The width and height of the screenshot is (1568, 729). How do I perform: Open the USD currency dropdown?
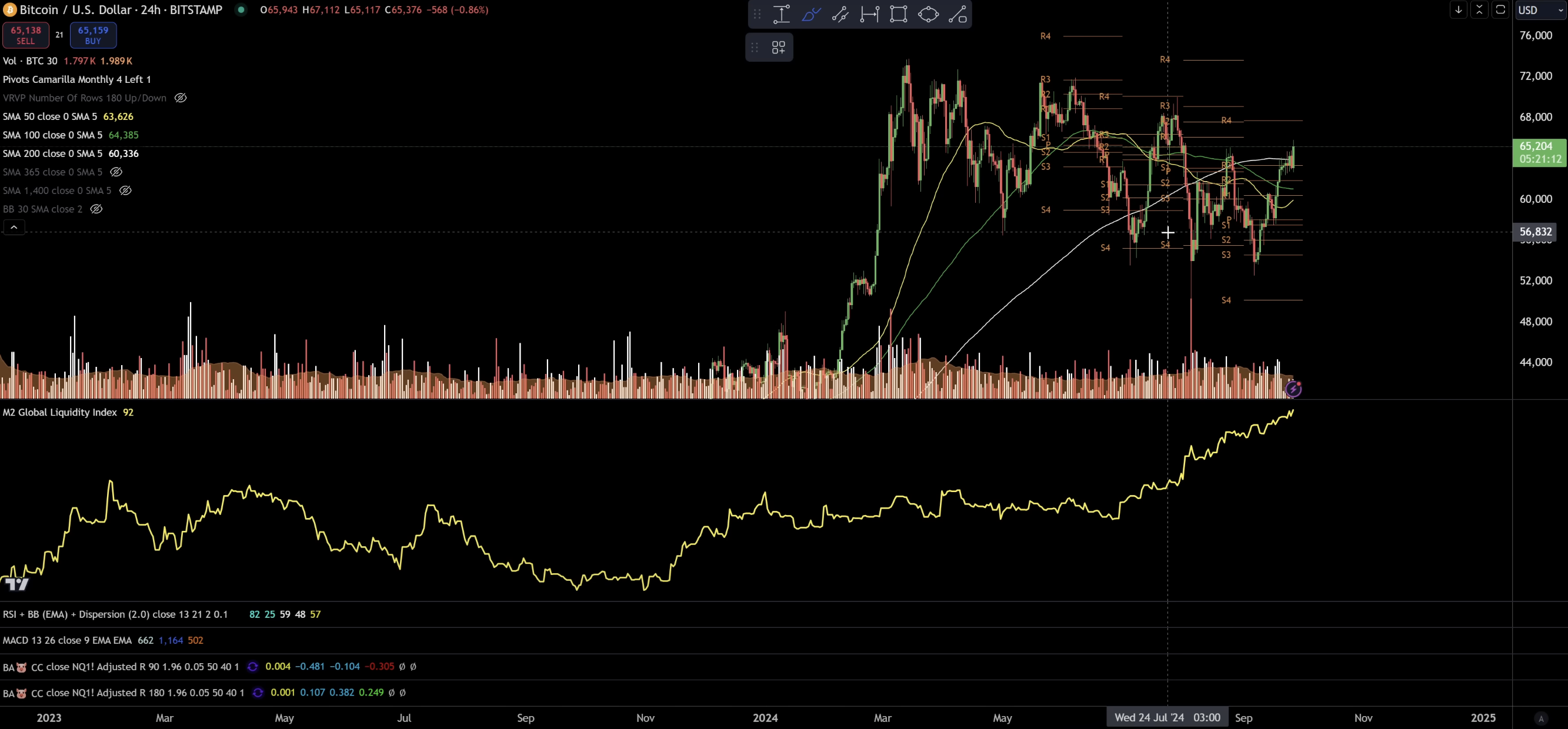point(1540,10)
